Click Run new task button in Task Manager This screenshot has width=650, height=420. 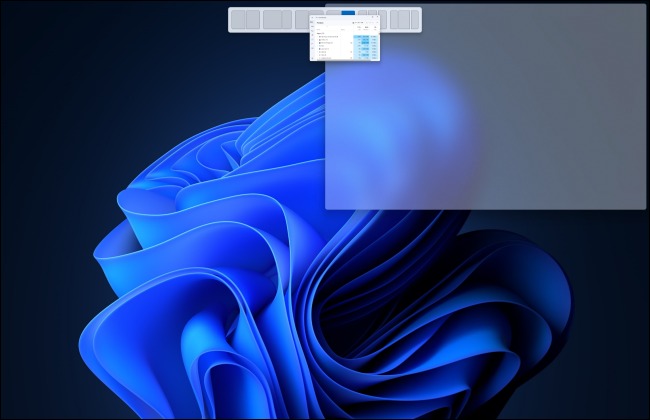pos(358,23)
